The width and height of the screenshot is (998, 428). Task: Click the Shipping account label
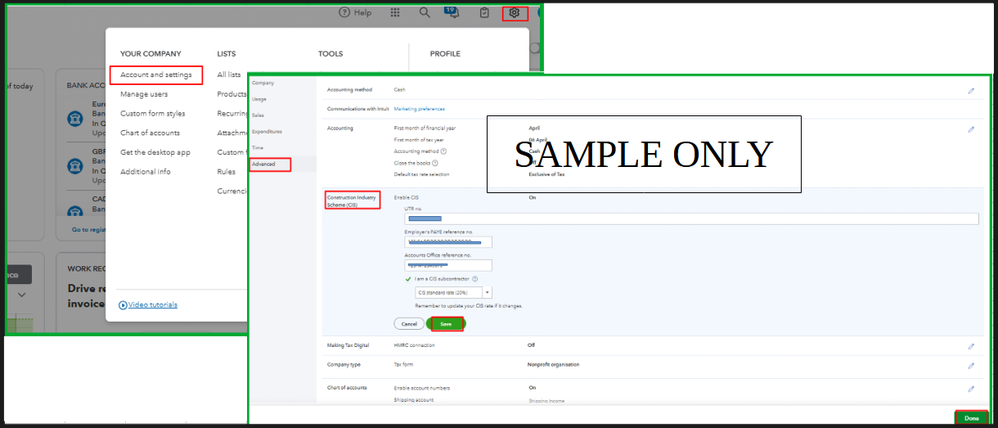tap(414, 400)
